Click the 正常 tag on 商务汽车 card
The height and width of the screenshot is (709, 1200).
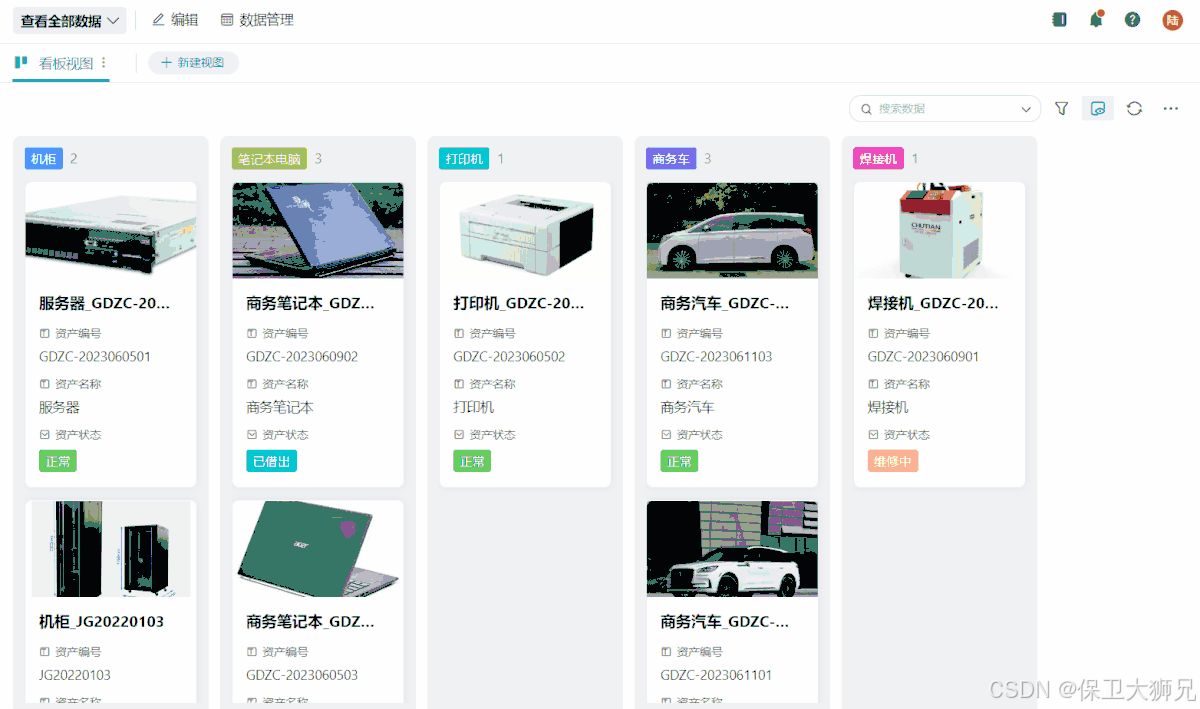[679, 461]
